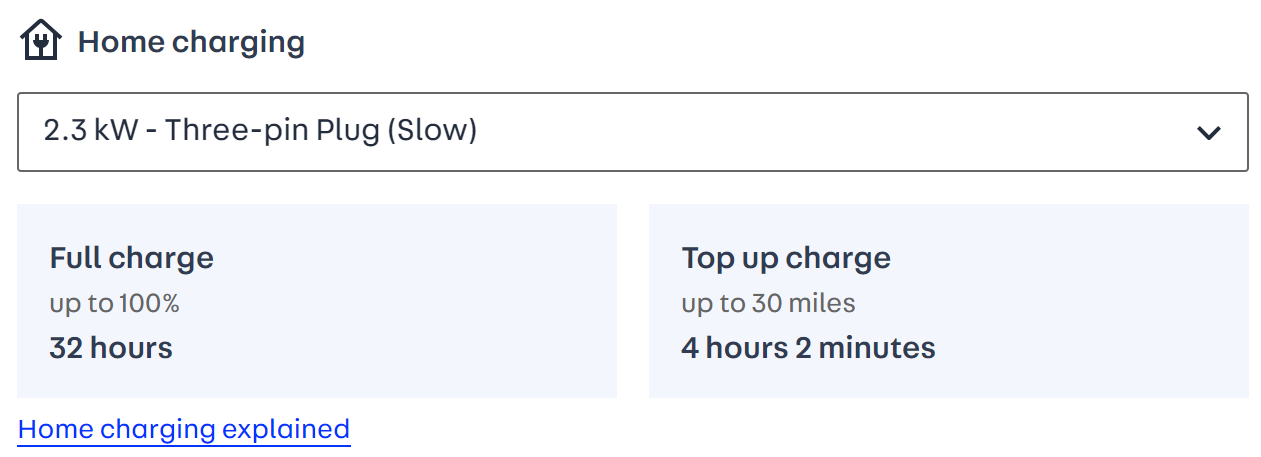This screenshot has height=457, width=1261.
Task: Click the home charging plug icon
Action: pyautogui.click(x=41, y=42)
